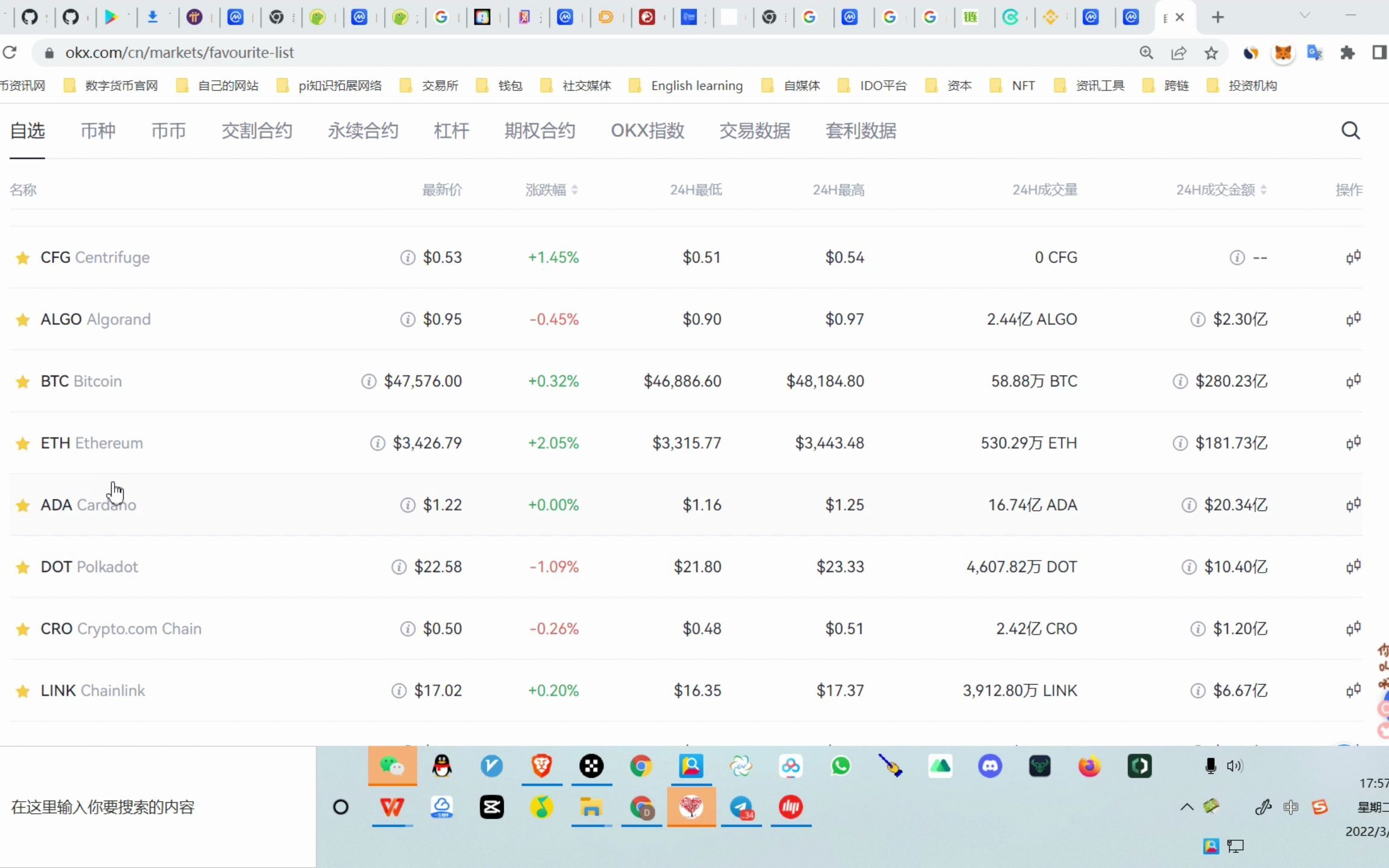
Task: Expand the system tray hidden icons chevron
Action: coord(1186,807)
